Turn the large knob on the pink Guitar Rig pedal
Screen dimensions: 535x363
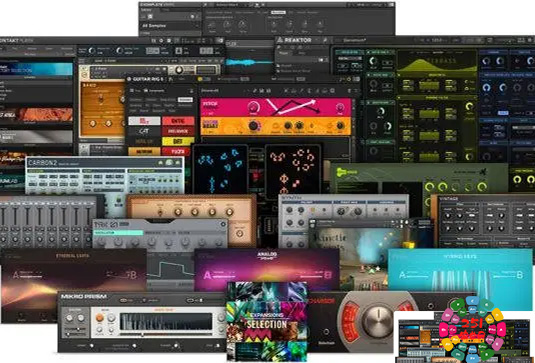[253, 107]
